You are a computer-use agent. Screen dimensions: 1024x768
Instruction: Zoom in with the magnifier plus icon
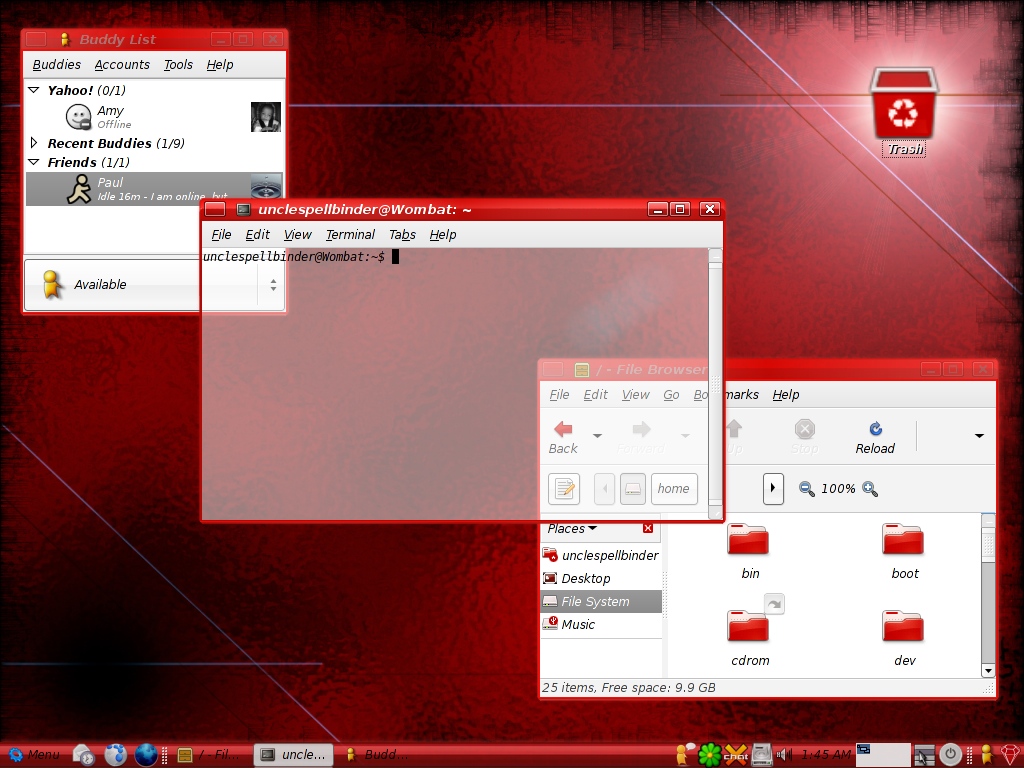(870, 488)
